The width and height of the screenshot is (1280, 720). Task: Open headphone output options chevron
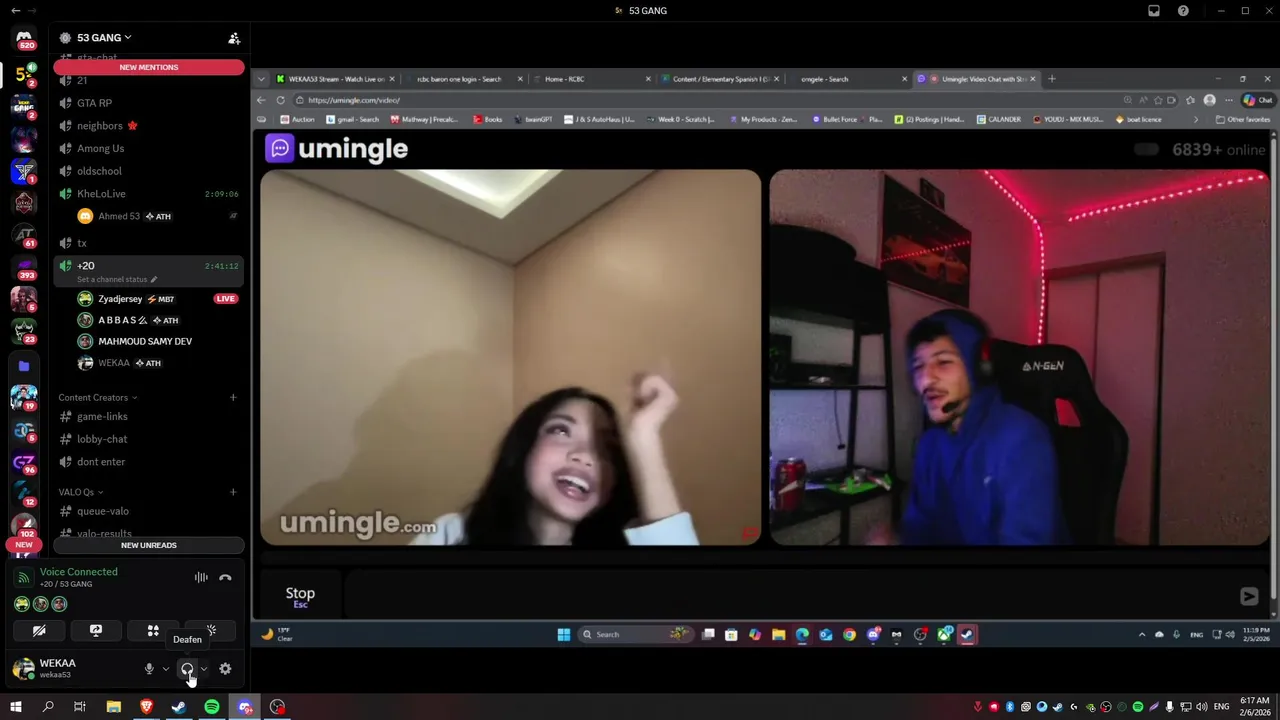point(204,669)
